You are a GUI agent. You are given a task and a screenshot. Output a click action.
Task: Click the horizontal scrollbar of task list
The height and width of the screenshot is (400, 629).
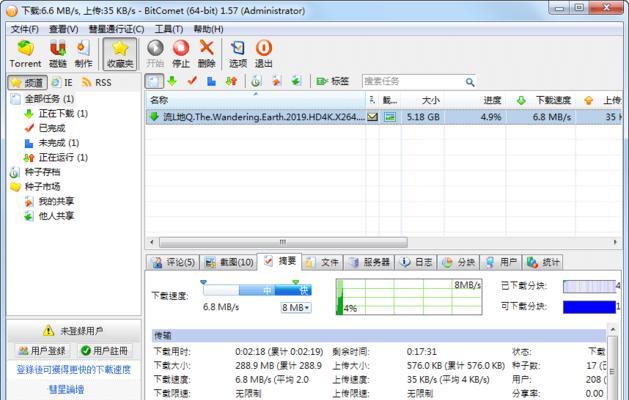(283, 242)
